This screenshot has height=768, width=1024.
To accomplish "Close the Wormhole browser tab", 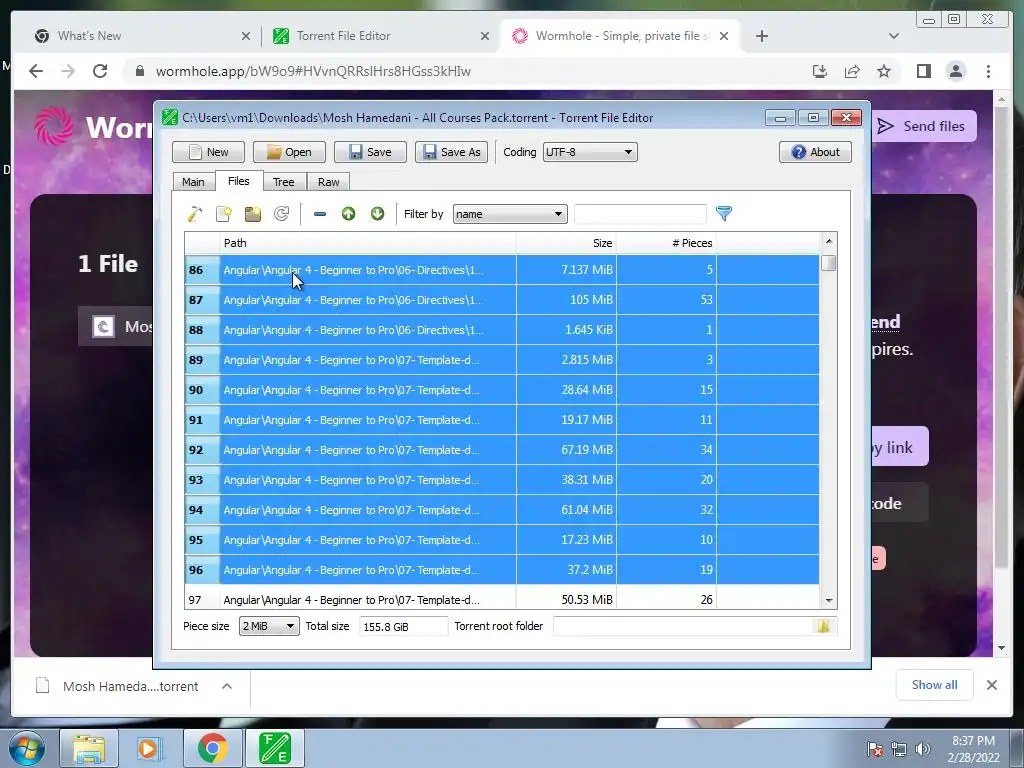I will (724, 36).
